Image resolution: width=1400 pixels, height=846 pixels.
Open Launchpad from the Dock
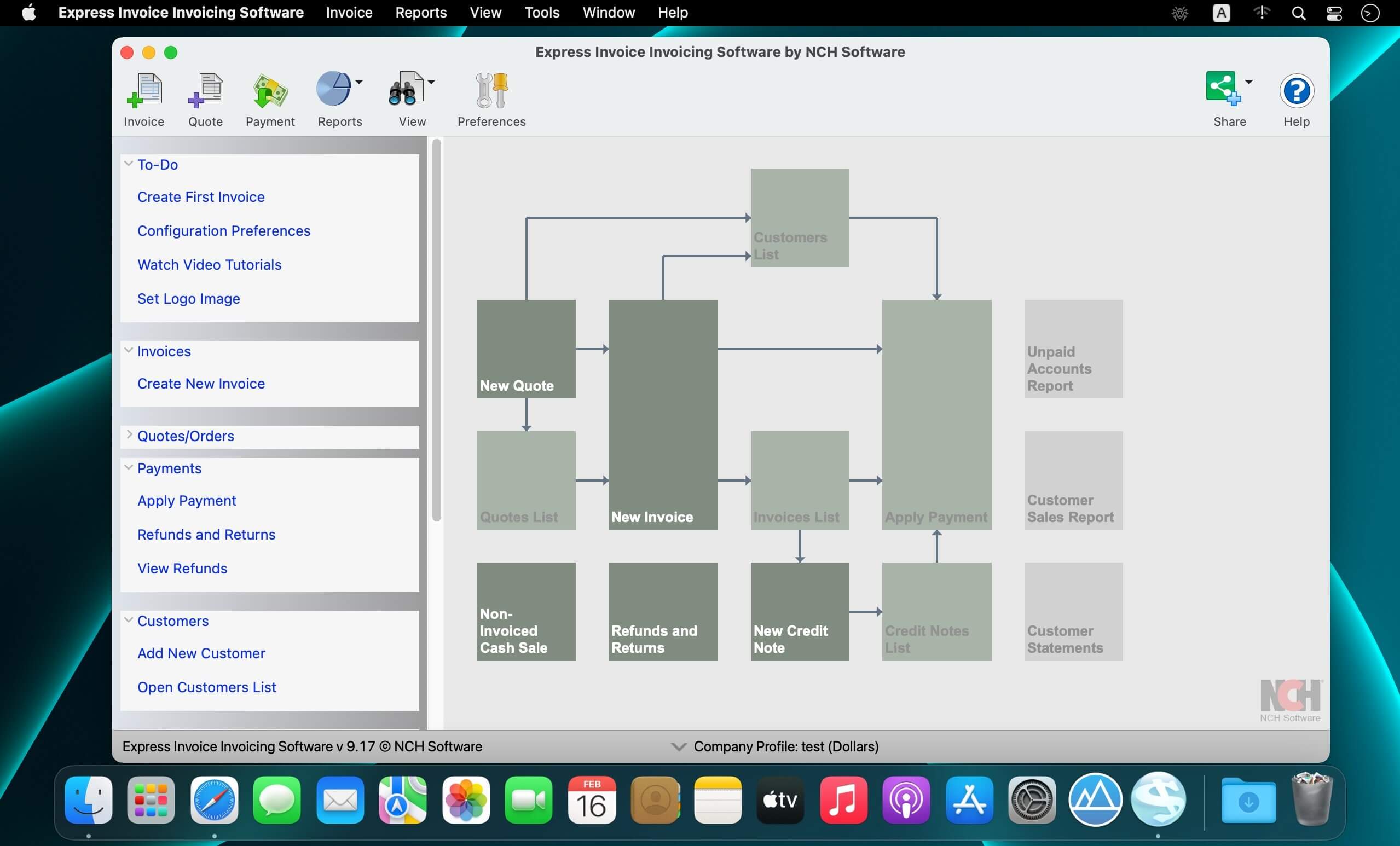tap(151, 800)
